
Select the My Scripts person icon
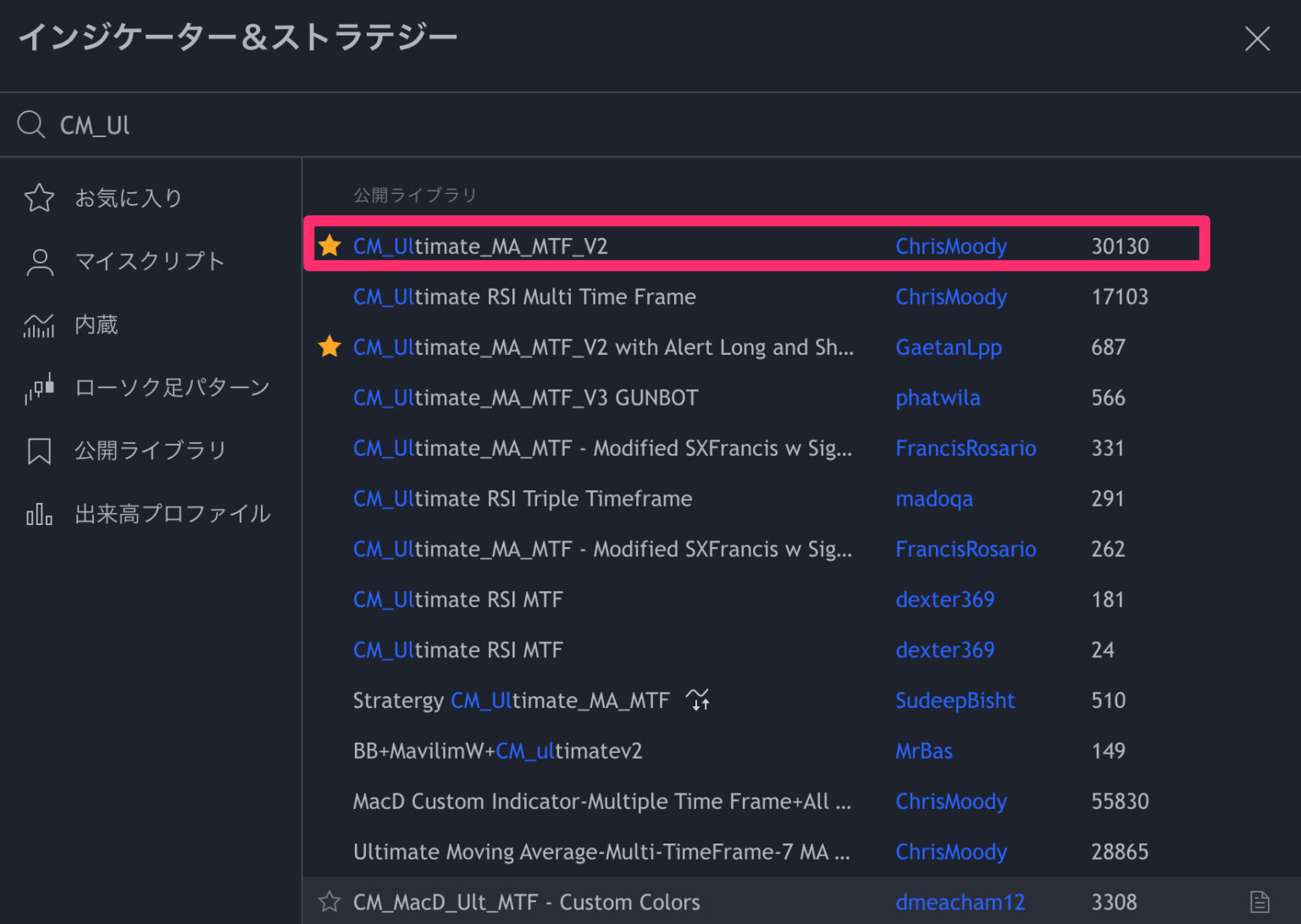39,261
